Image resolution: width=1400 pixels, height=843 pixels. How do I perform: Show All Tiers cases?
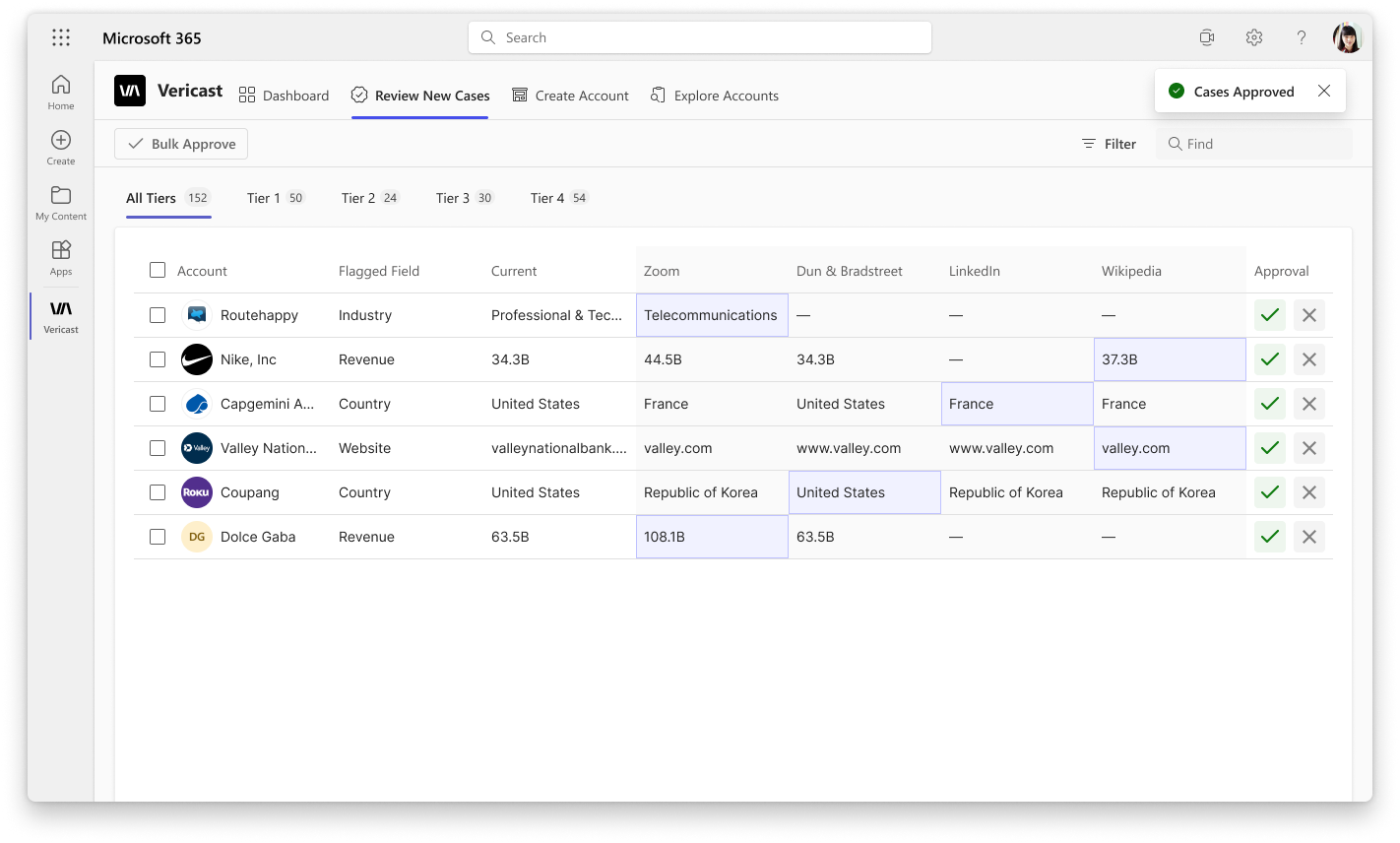(168, 198)
